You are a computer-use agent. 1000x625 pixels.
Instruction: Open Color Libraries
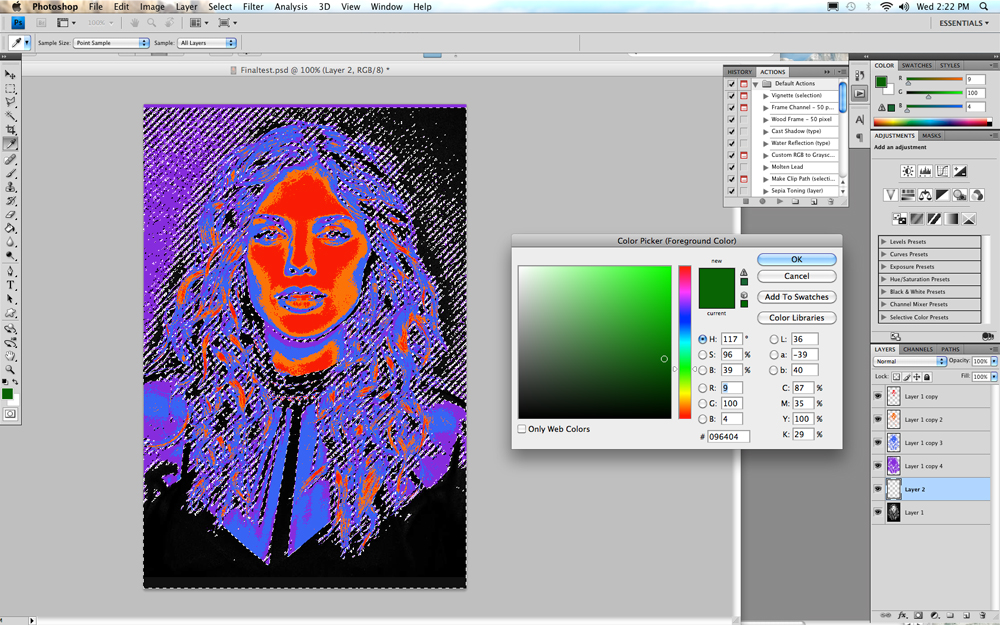[797, 318]
